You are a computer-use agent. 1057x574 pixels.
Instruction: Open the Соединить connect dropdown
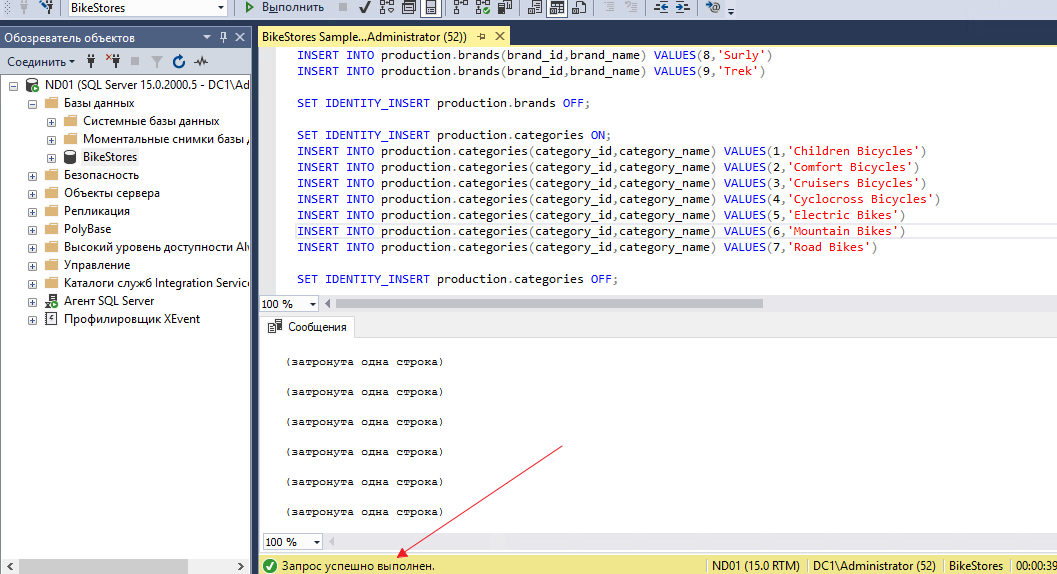pos(40,61)
